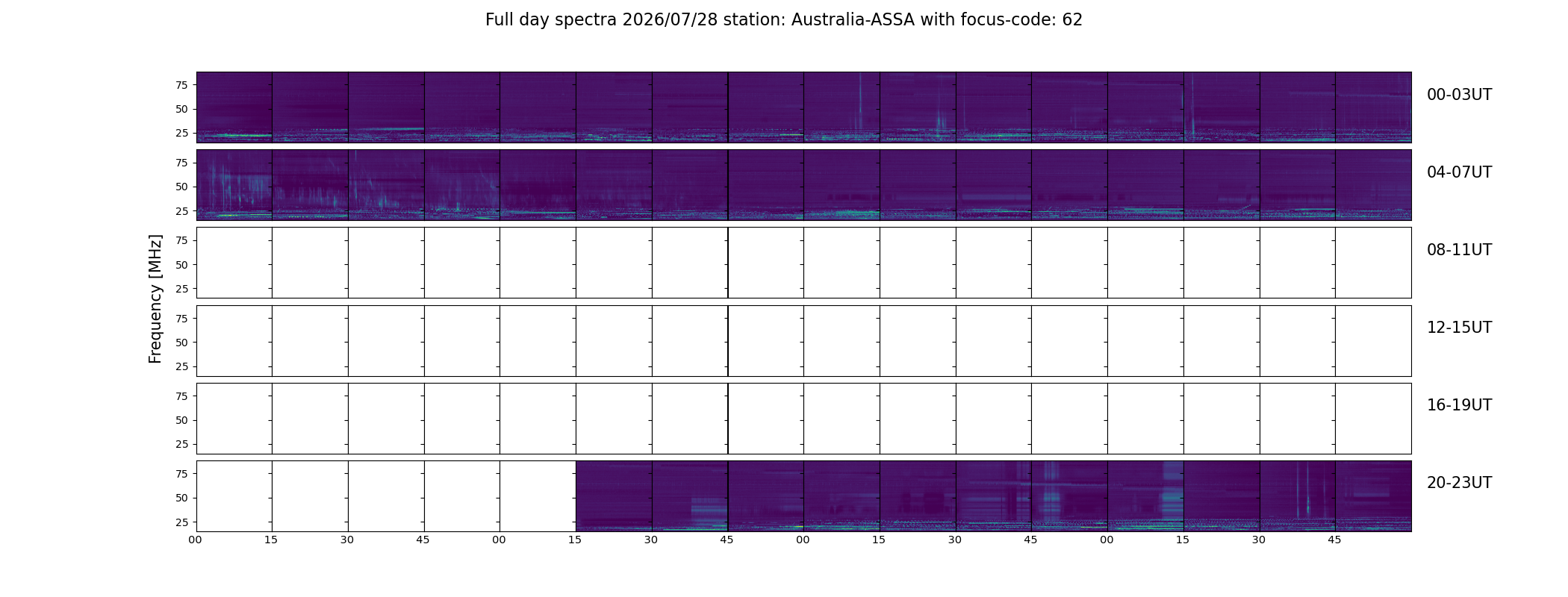This screenshot has height=597, width=1568.
Task: Click the 50 tick of the 00-03UT row
Action: (x=181, y=109)
